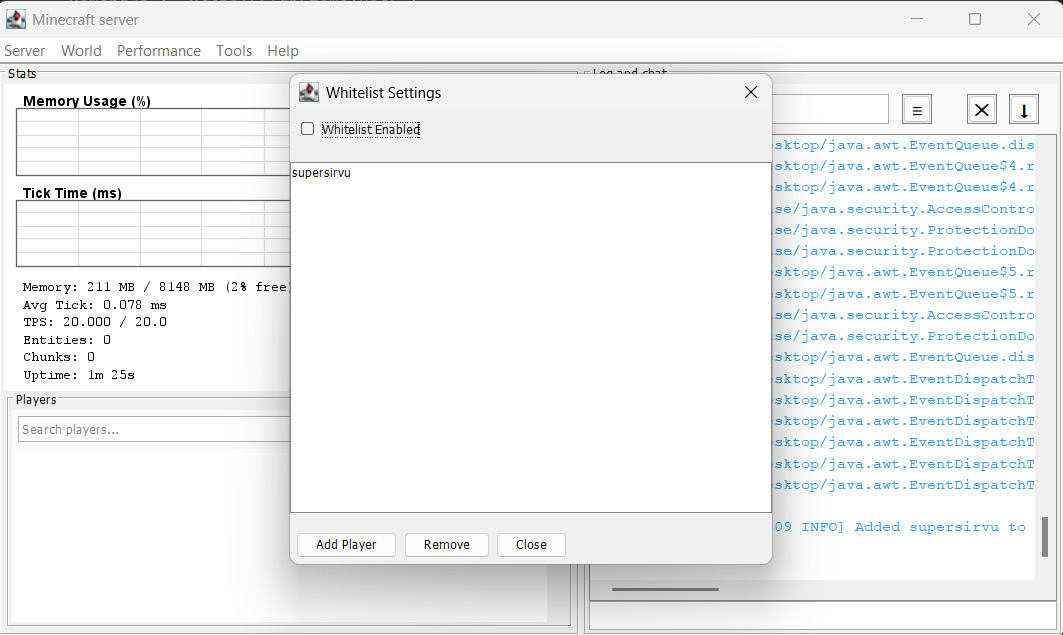Click the Add Player button
Viewport: 1063px width, 635px height.
[x=346, y=544]
